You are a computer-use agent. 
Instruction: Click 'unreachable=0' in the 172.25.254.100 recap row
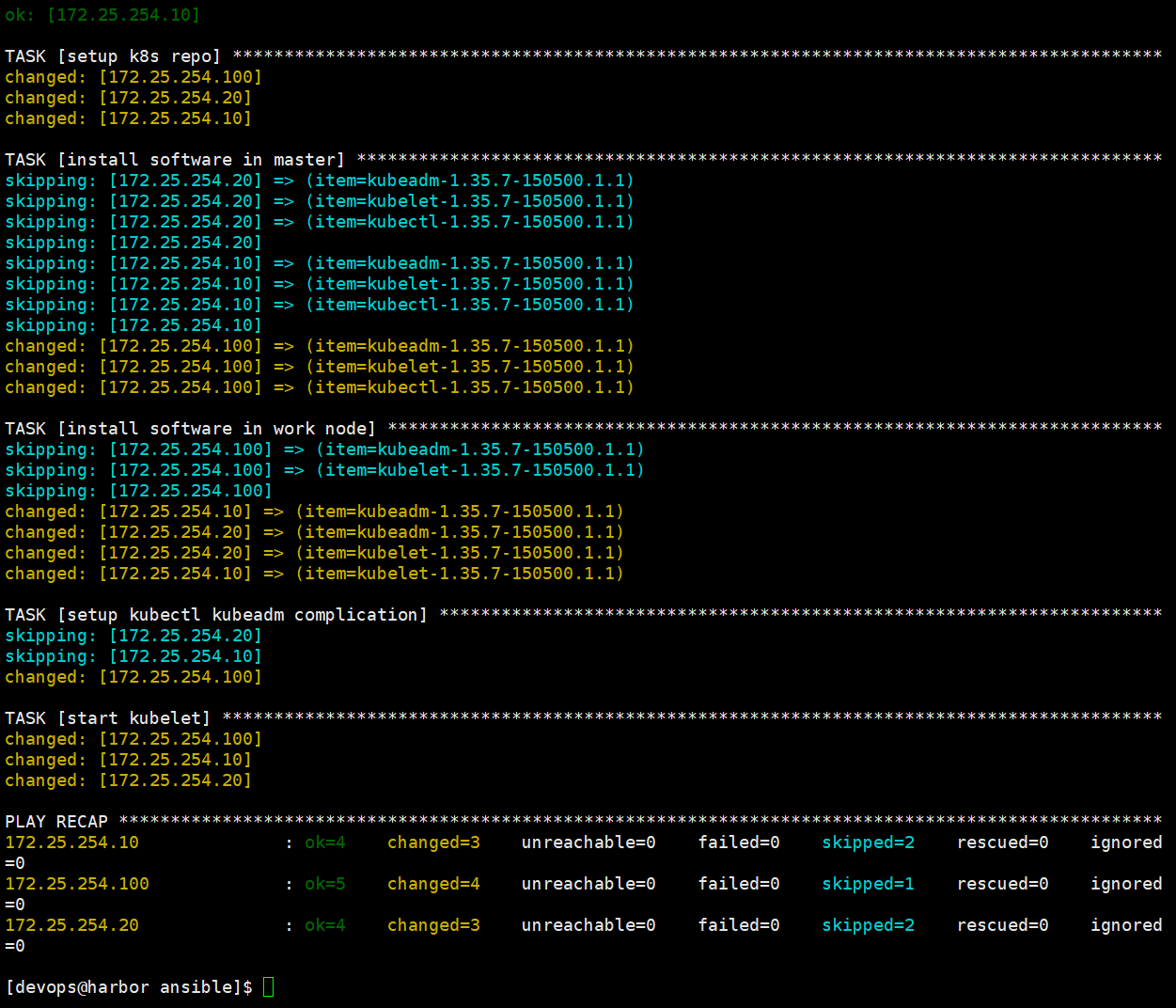click(588, 884)
